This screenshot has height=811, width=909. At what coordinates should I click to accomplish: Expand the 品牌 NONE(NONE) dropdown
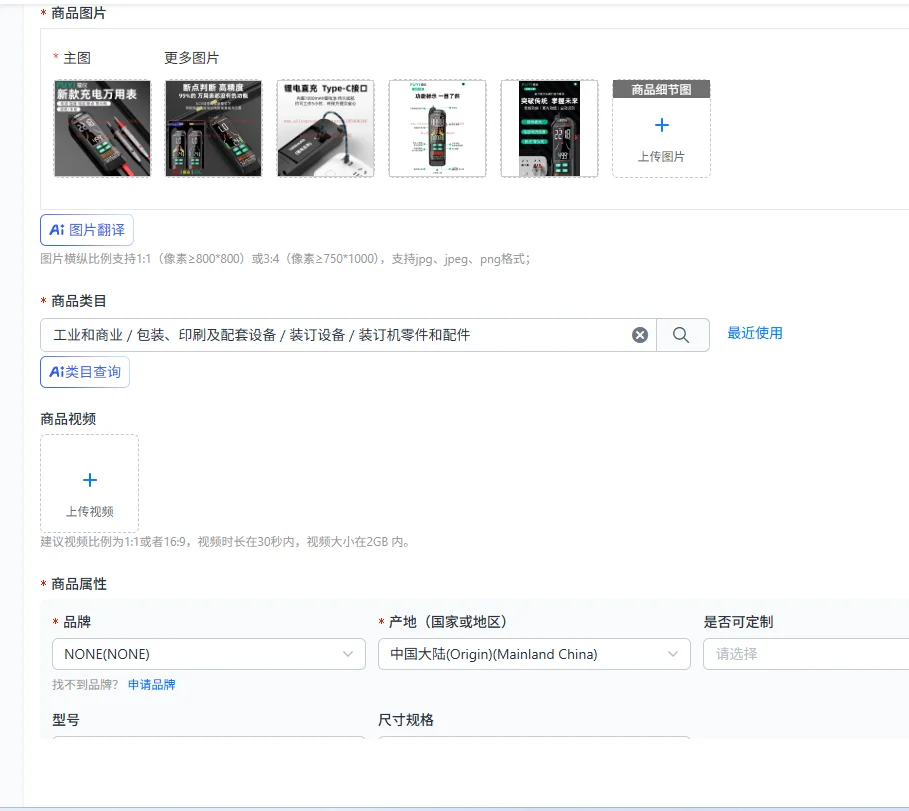209,654
